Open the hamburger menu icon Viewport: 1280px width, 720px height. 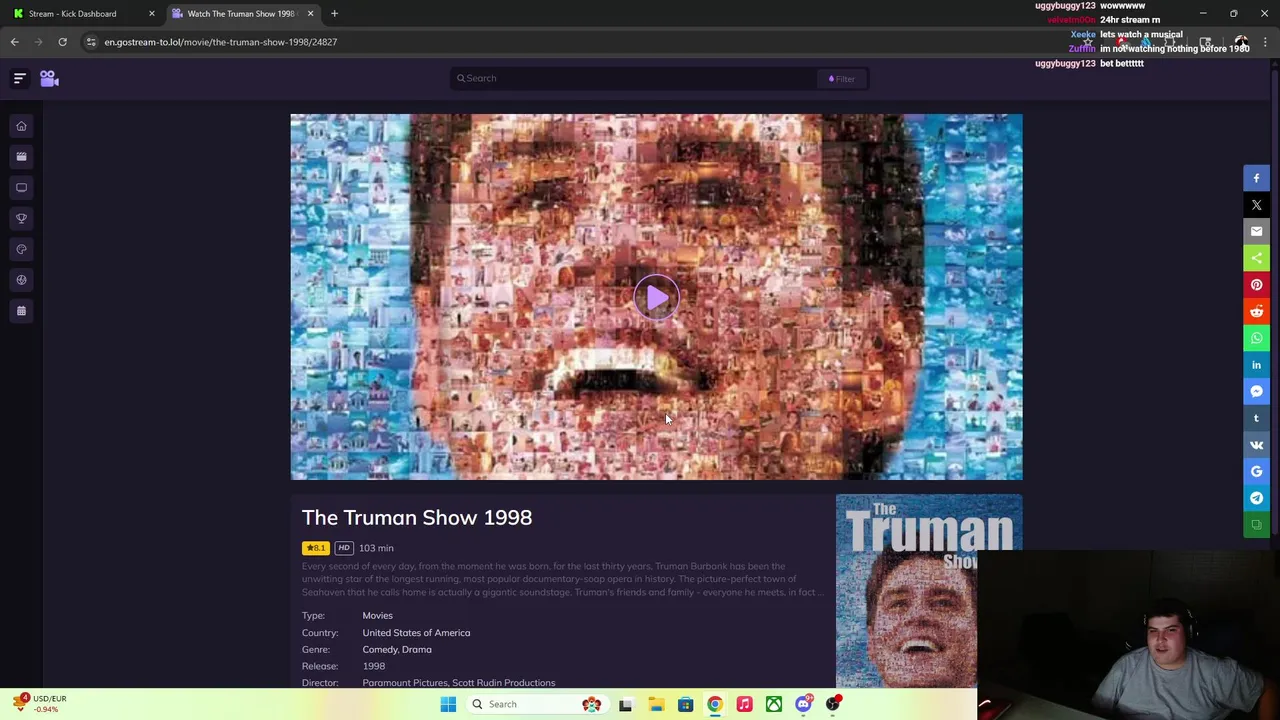pos(19,78)
